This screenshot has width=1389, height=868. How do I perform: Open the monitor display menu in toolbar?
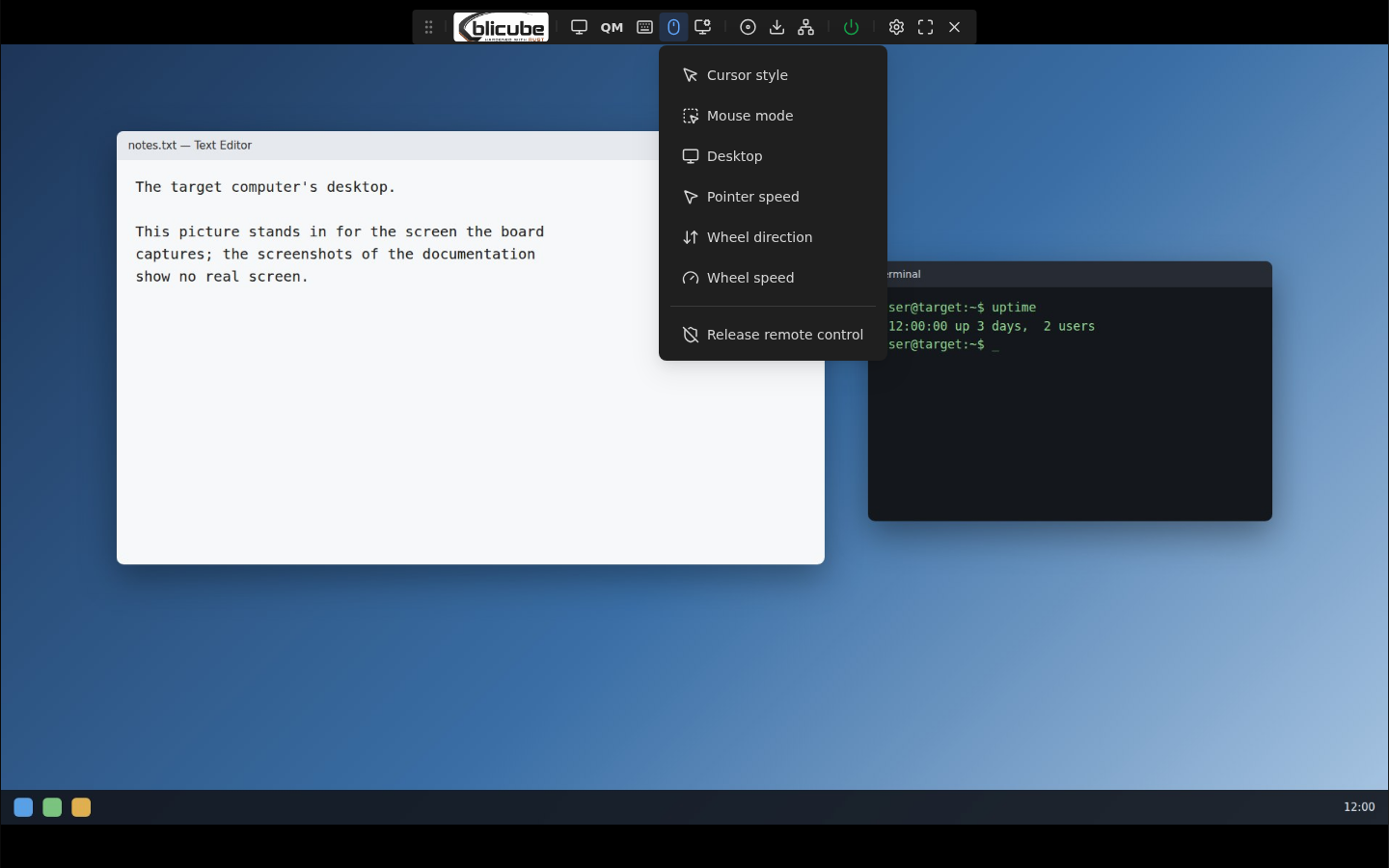579,27
